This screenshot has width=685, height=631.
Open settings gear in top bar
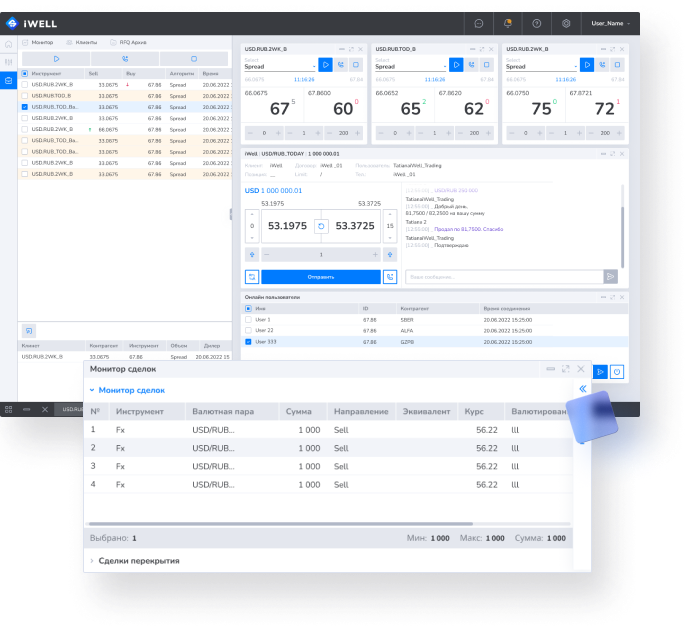point(566,23)
